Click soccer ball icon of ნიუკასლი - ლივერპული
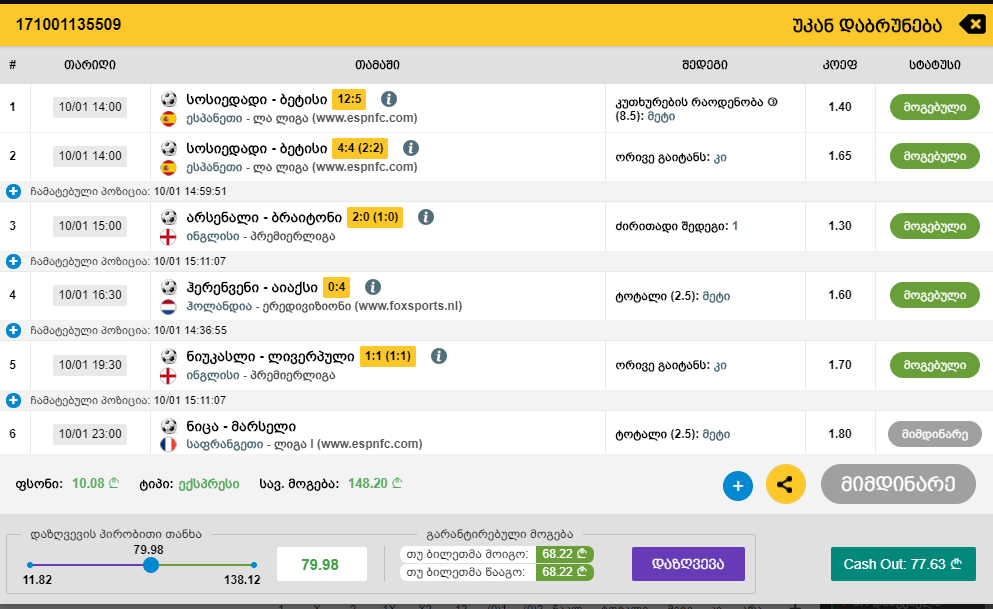This screenshot has height=609, width=993. [x=168, y=356]
